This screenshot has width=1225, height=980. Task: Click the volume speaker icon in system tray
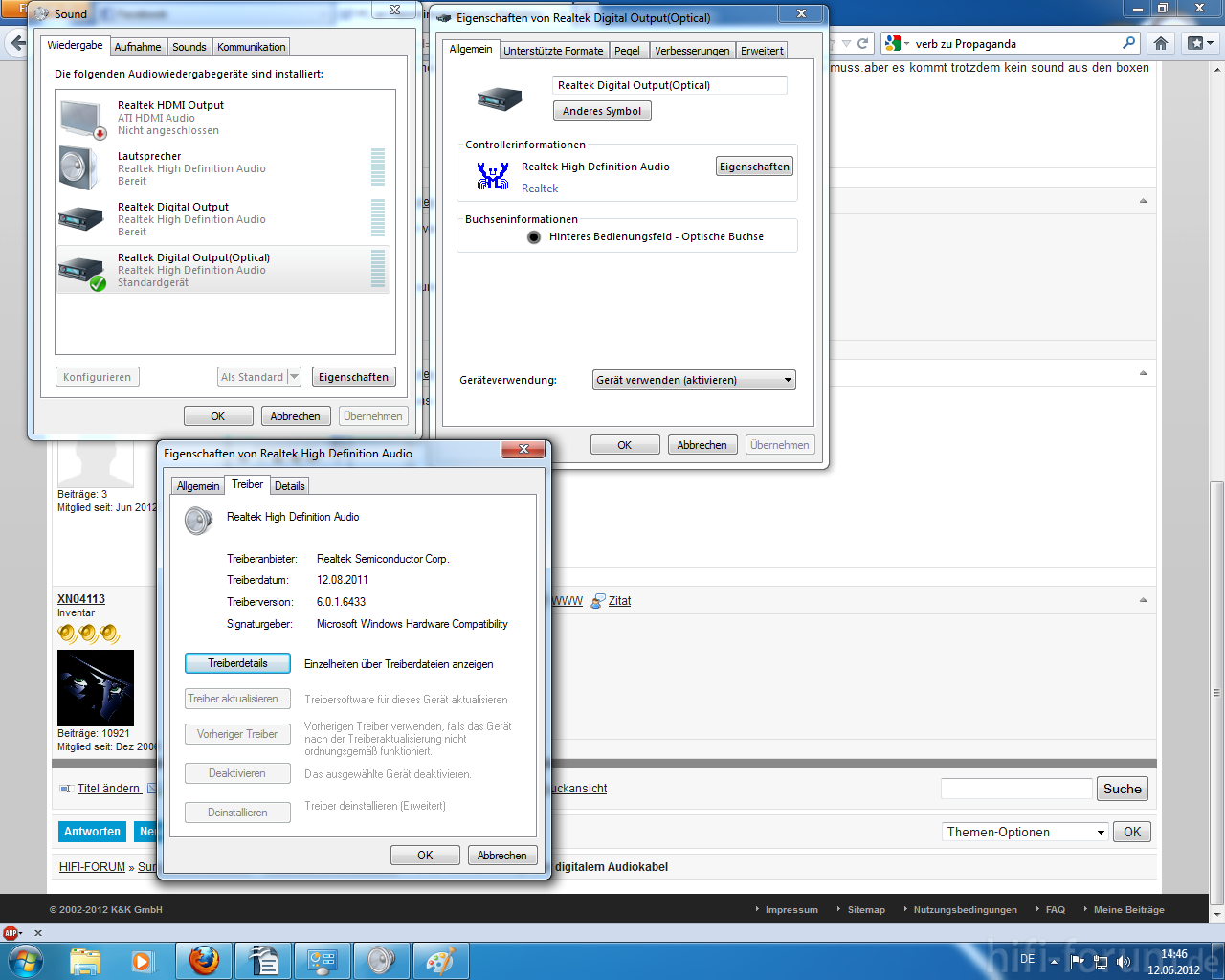coord(1124,961)
